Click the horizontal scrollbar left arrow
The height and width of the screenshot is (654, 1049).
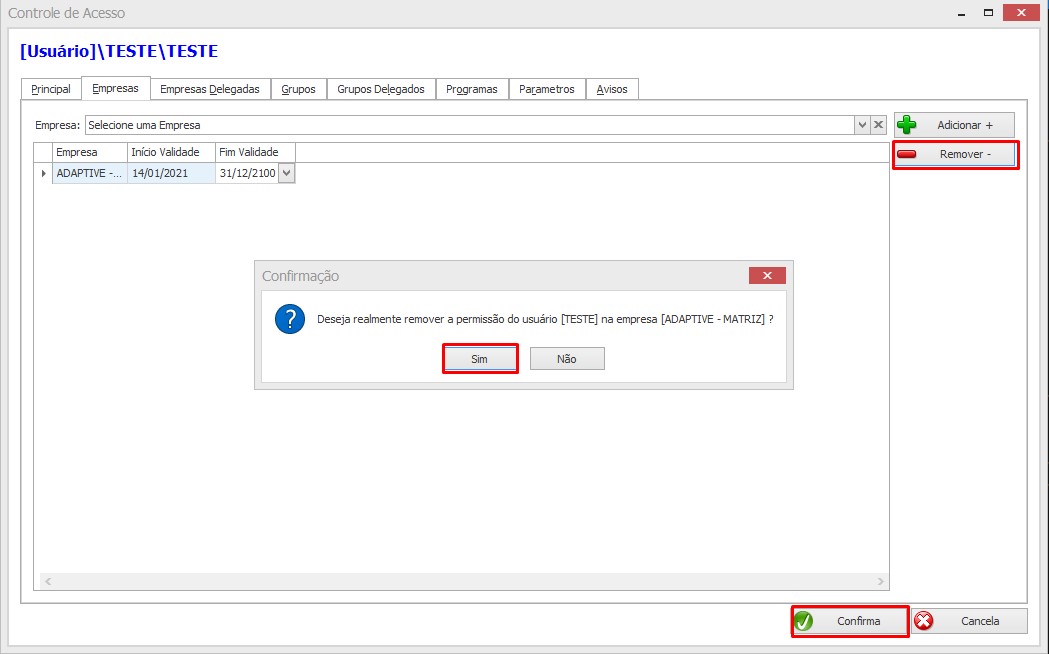[48, 582]
